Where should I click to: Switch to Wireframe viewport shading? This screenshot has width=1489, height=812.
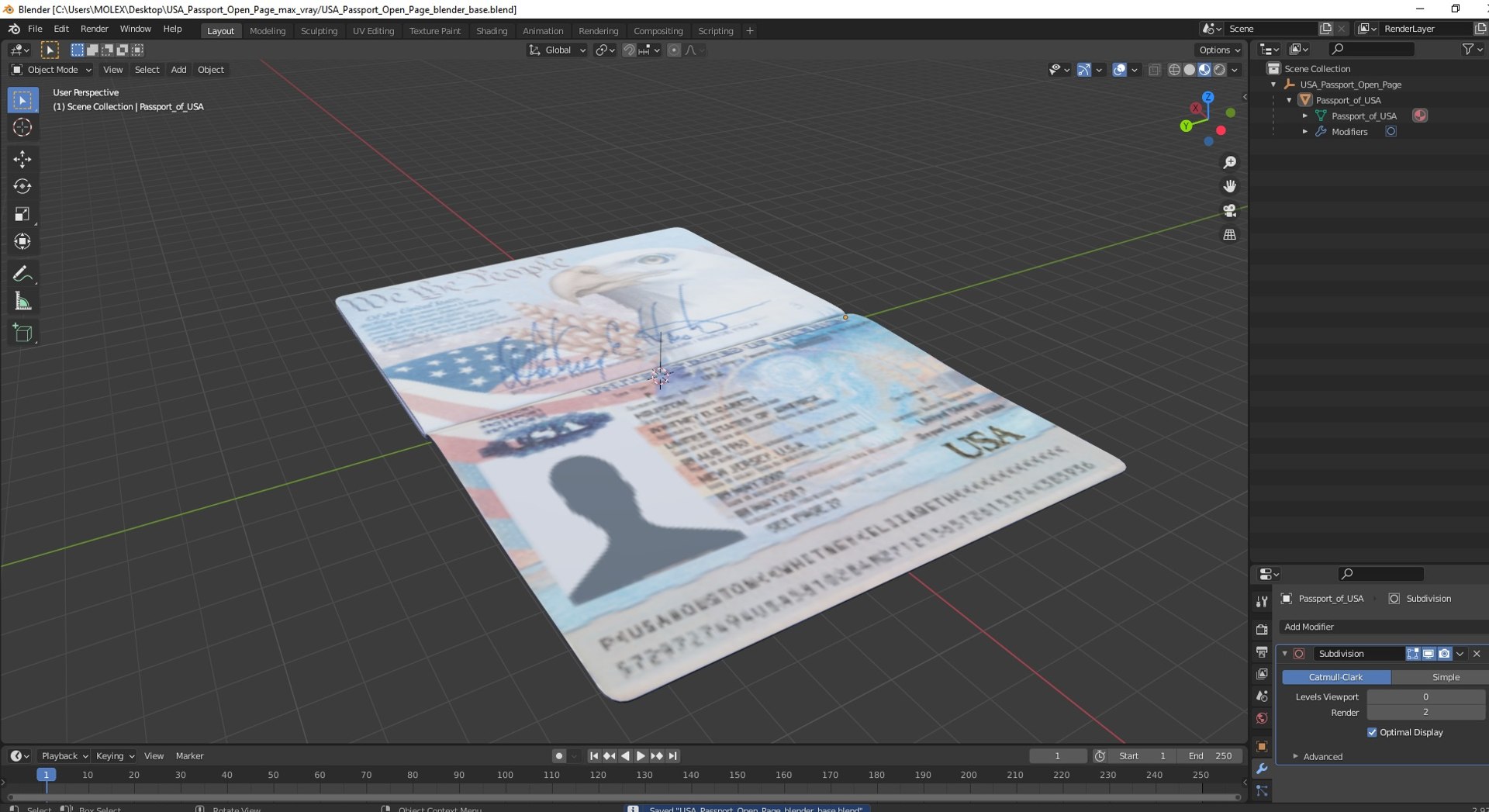(1174, 70)
